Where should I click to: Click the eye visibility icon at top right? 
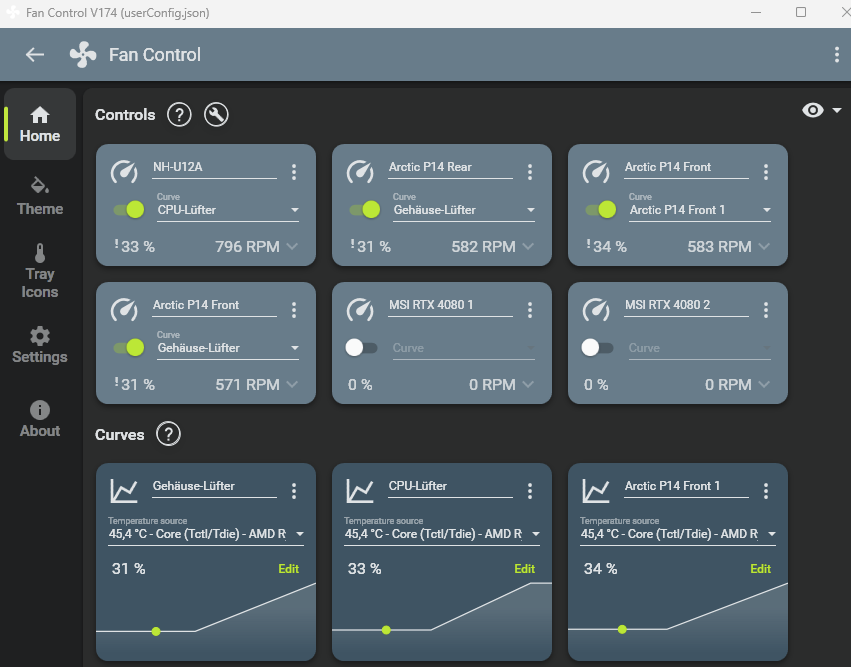812,110
